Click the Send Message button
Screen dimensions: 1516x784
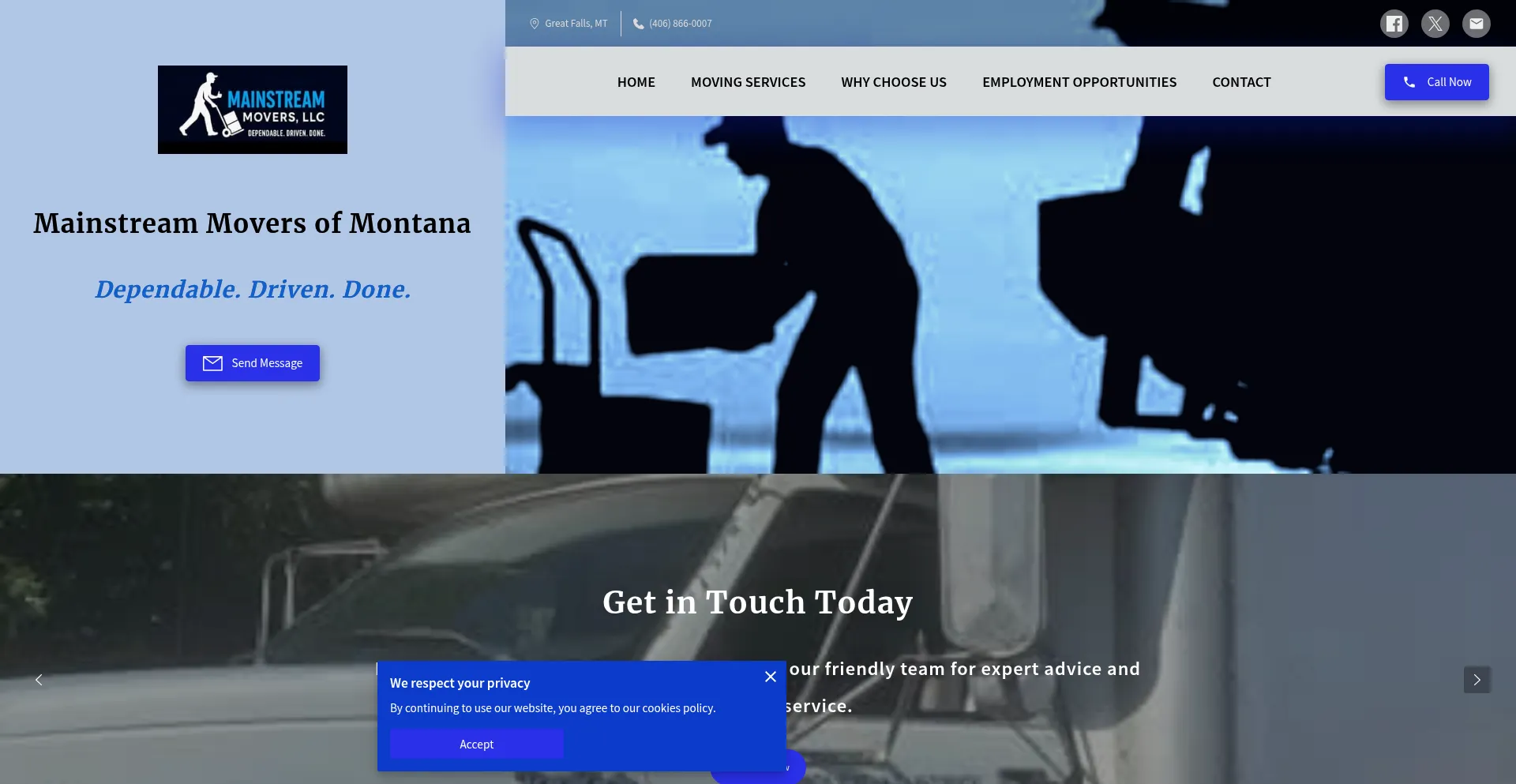(253, 363)
